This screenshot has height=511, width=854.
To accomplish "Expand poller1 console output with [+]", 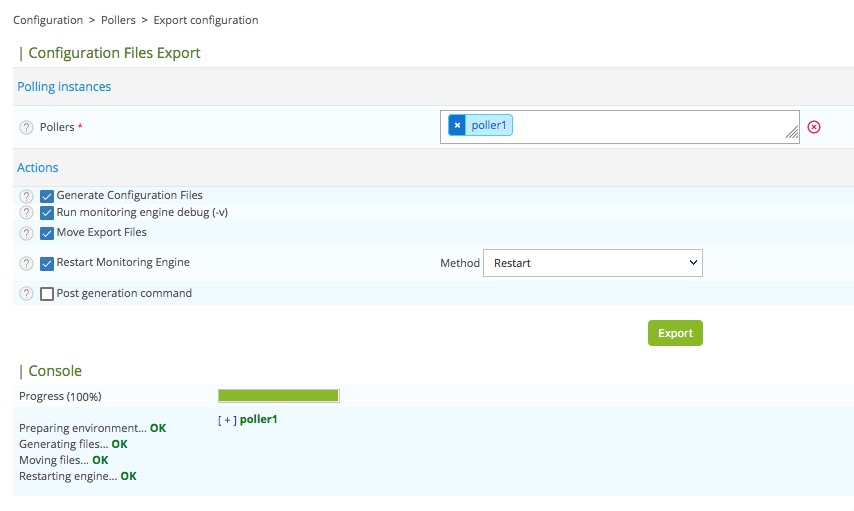I will click(x=227, y=420).
